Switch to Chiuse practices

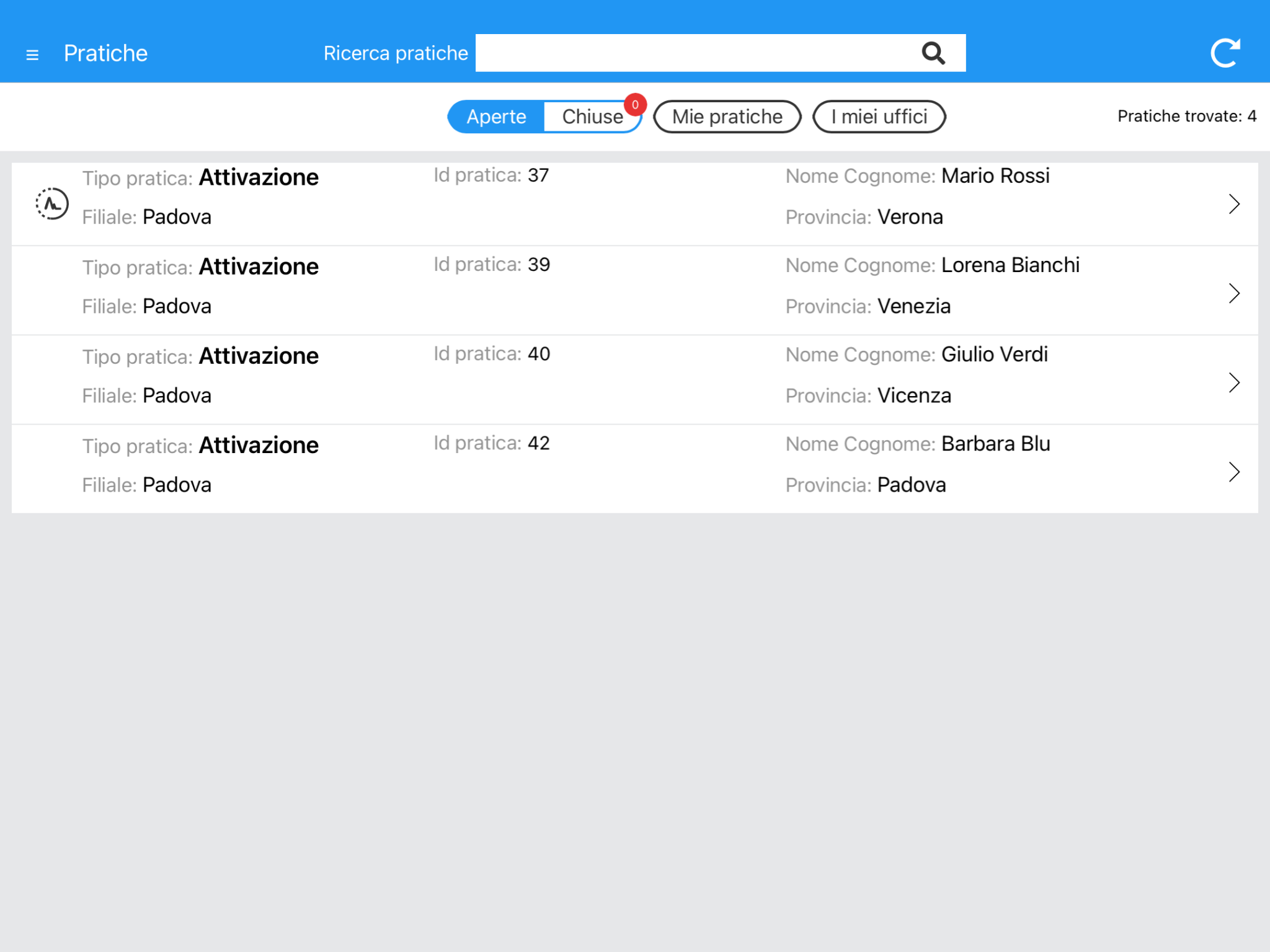[x=592, y=117]
